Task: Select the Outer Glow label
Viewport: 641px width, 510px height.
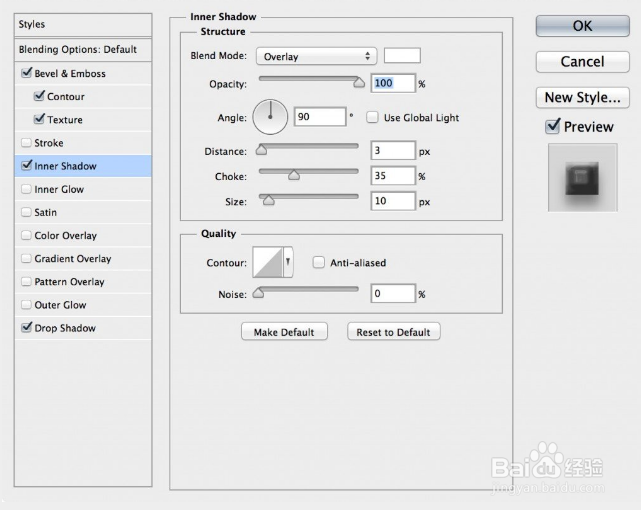Action: click(x=60, y=305)
